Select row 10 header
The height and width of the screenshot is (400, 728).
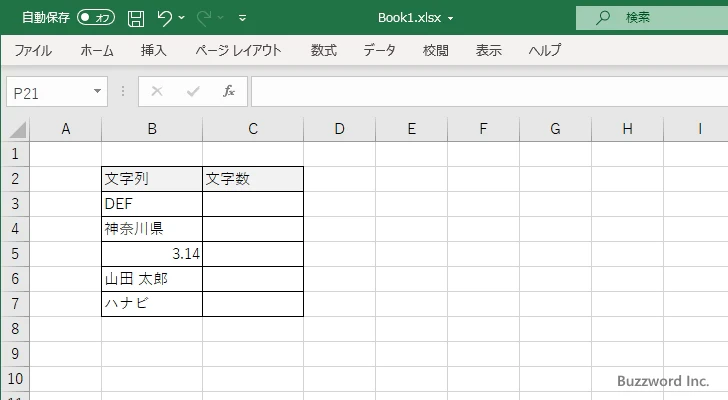15,379
